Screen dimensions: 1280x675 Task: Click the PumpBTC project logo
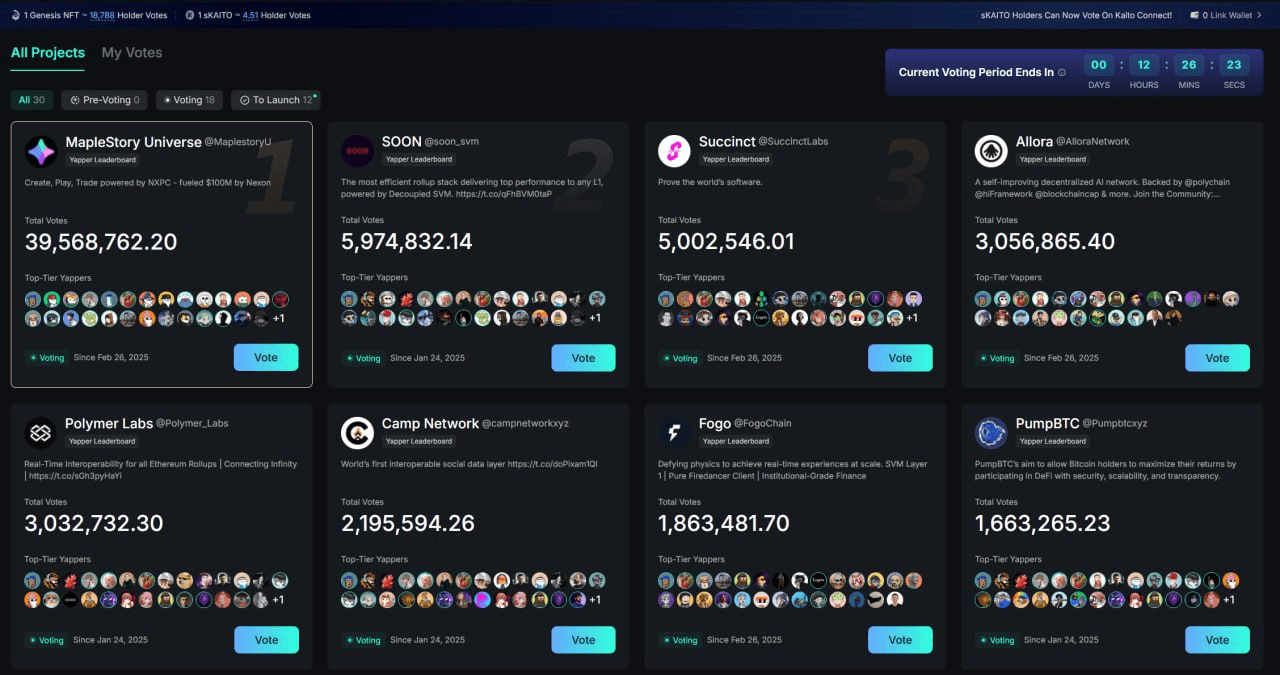[x=991, y=433]
